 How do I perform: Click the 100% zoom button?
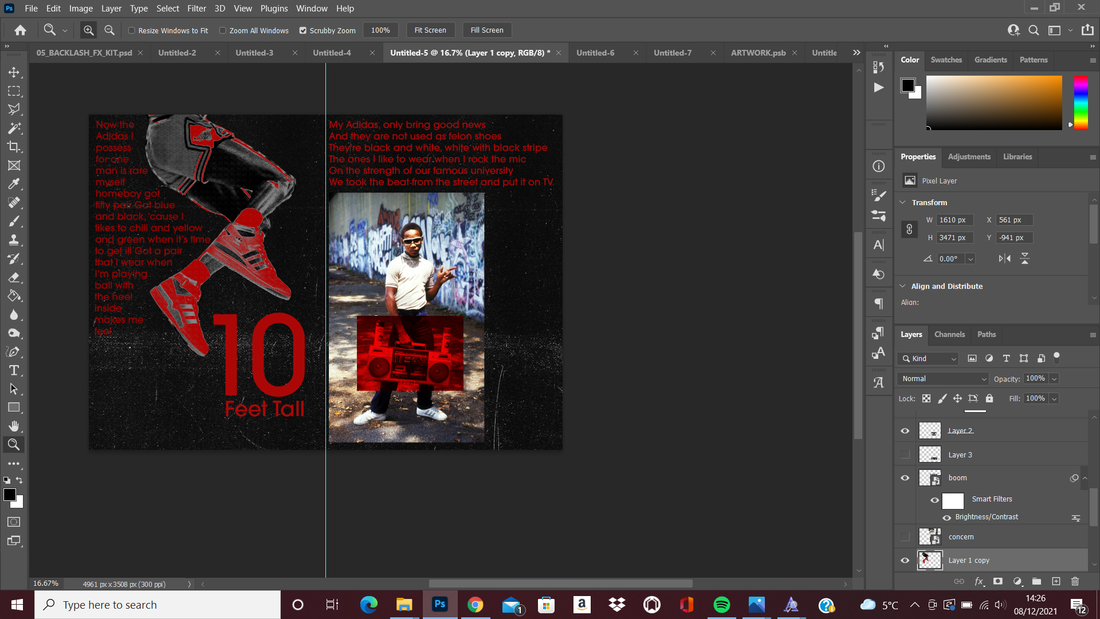[380, 30]
